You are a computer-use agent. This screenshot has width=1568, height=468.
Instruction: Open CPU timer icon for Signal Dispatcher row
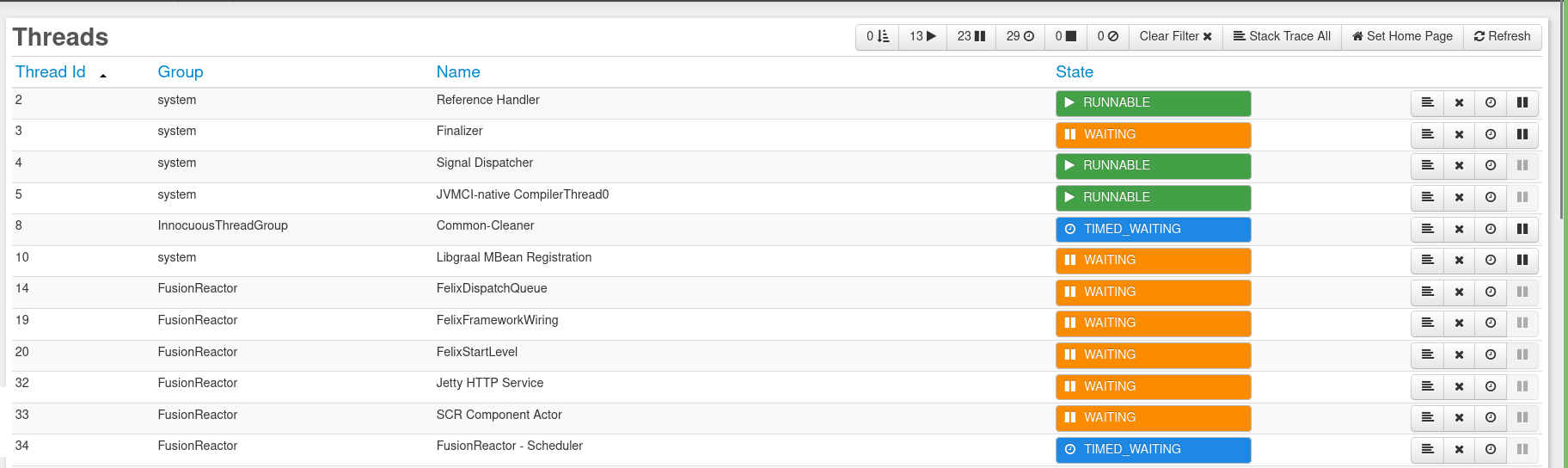click(x=1490, y=166)
